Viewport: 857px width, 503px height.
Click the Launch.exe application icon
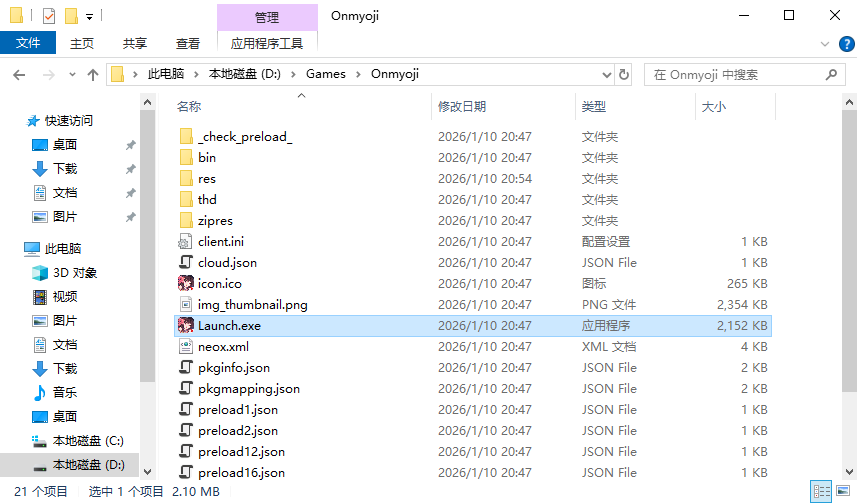(x=186, y=326)
